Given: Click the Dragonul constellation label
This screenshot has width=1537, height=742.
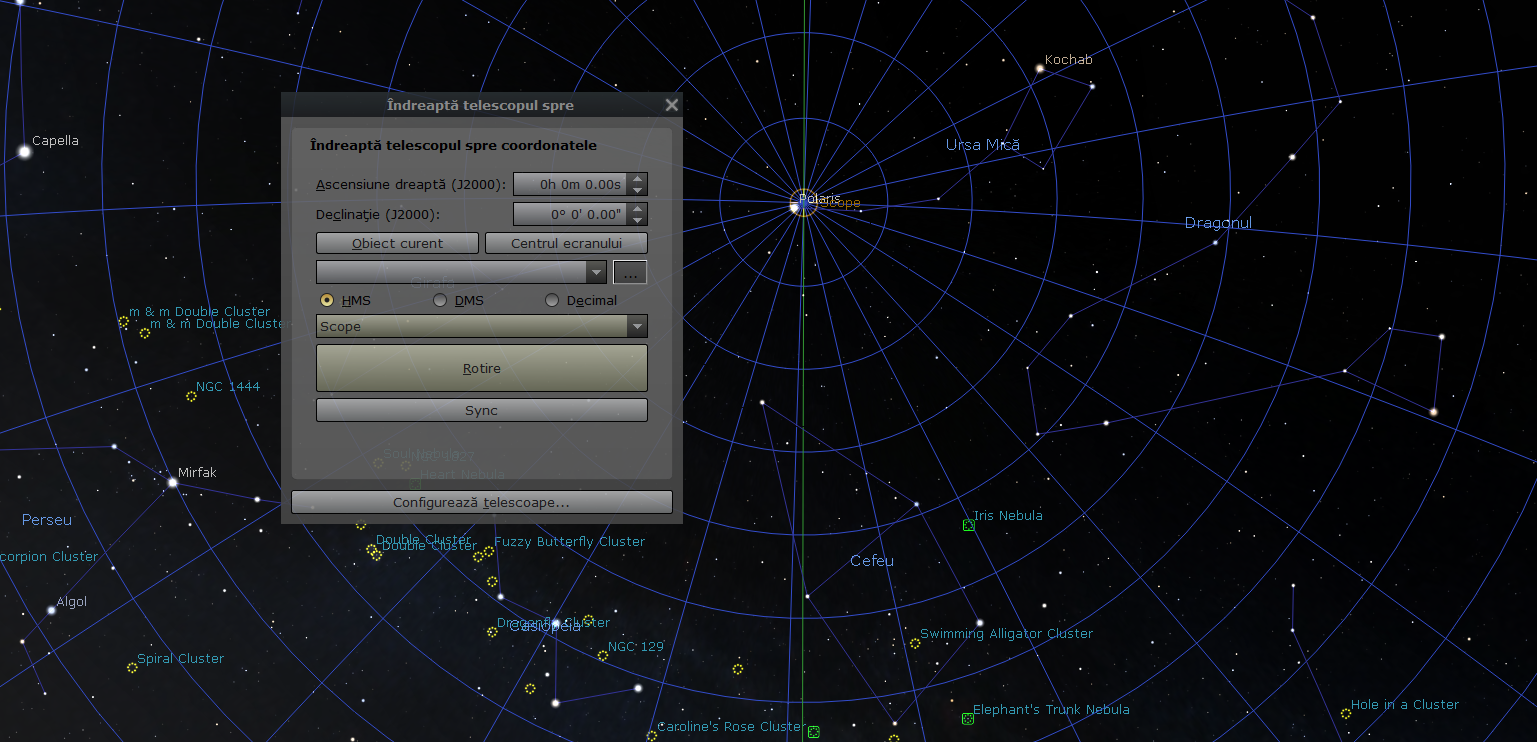Looking at the screenshot, I should (1218, 222).
